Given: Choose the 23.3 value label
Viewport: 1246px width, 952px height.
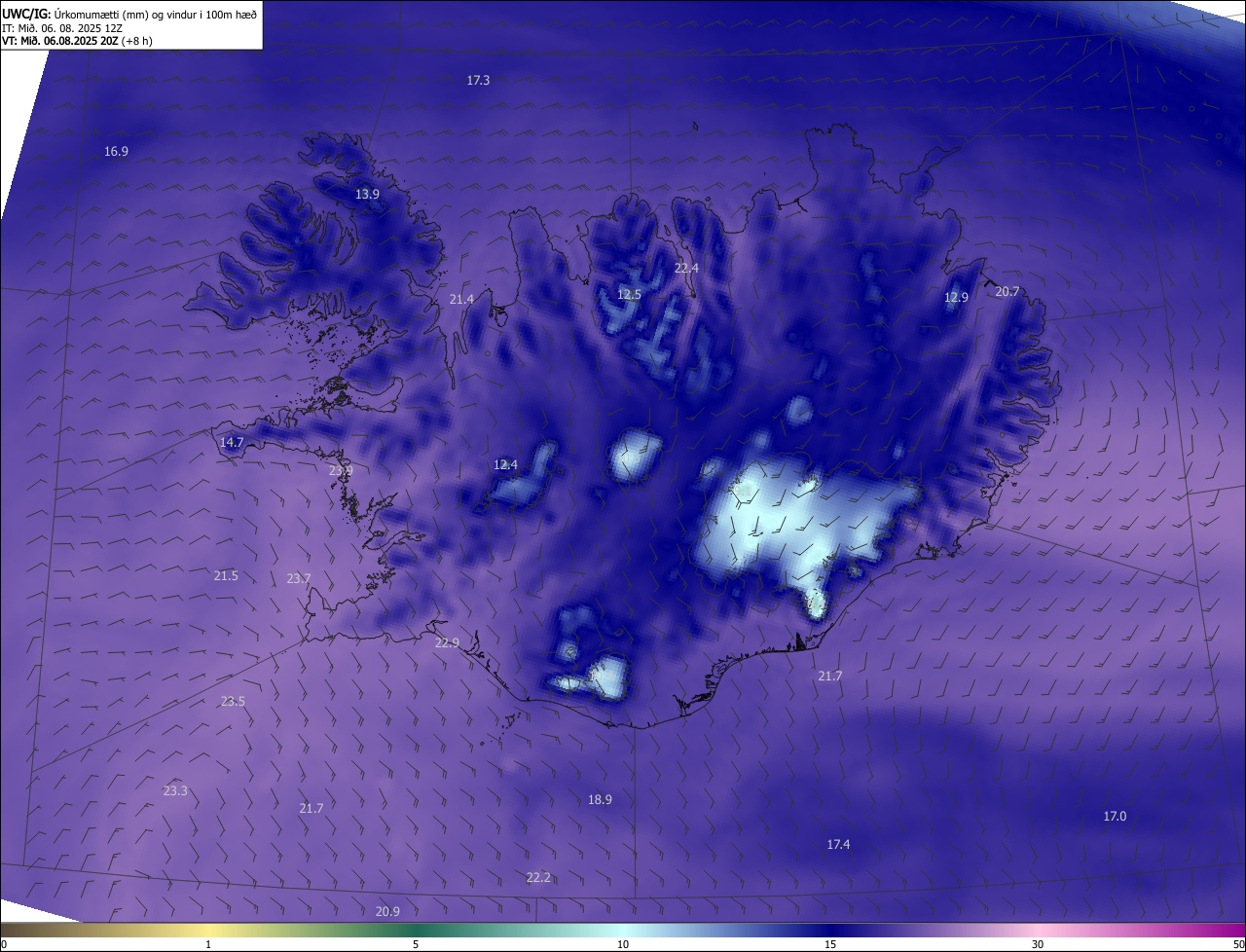Looking at the screenshot, I should 175,791.
